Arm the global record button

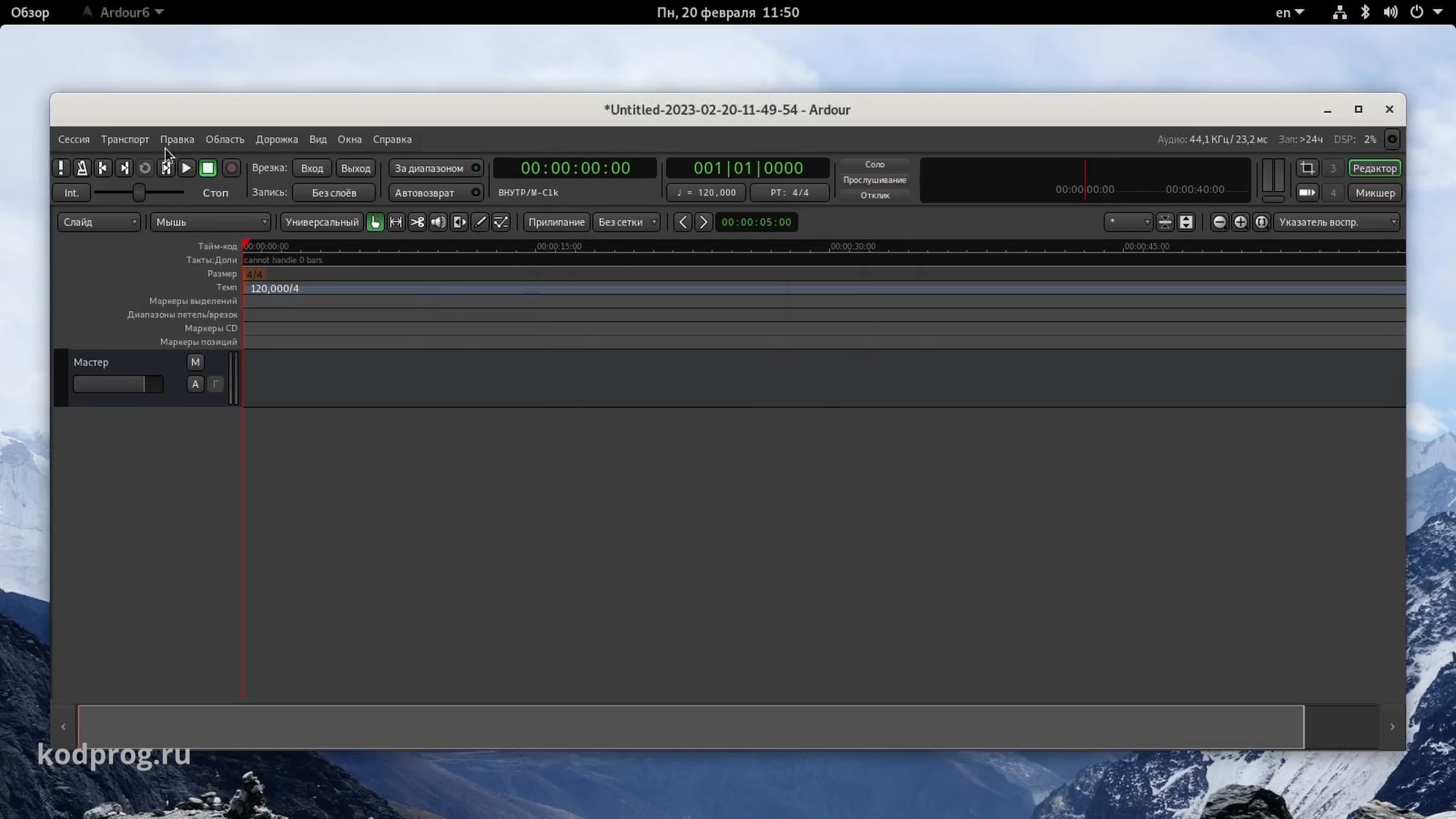click(x=231, y=168)
